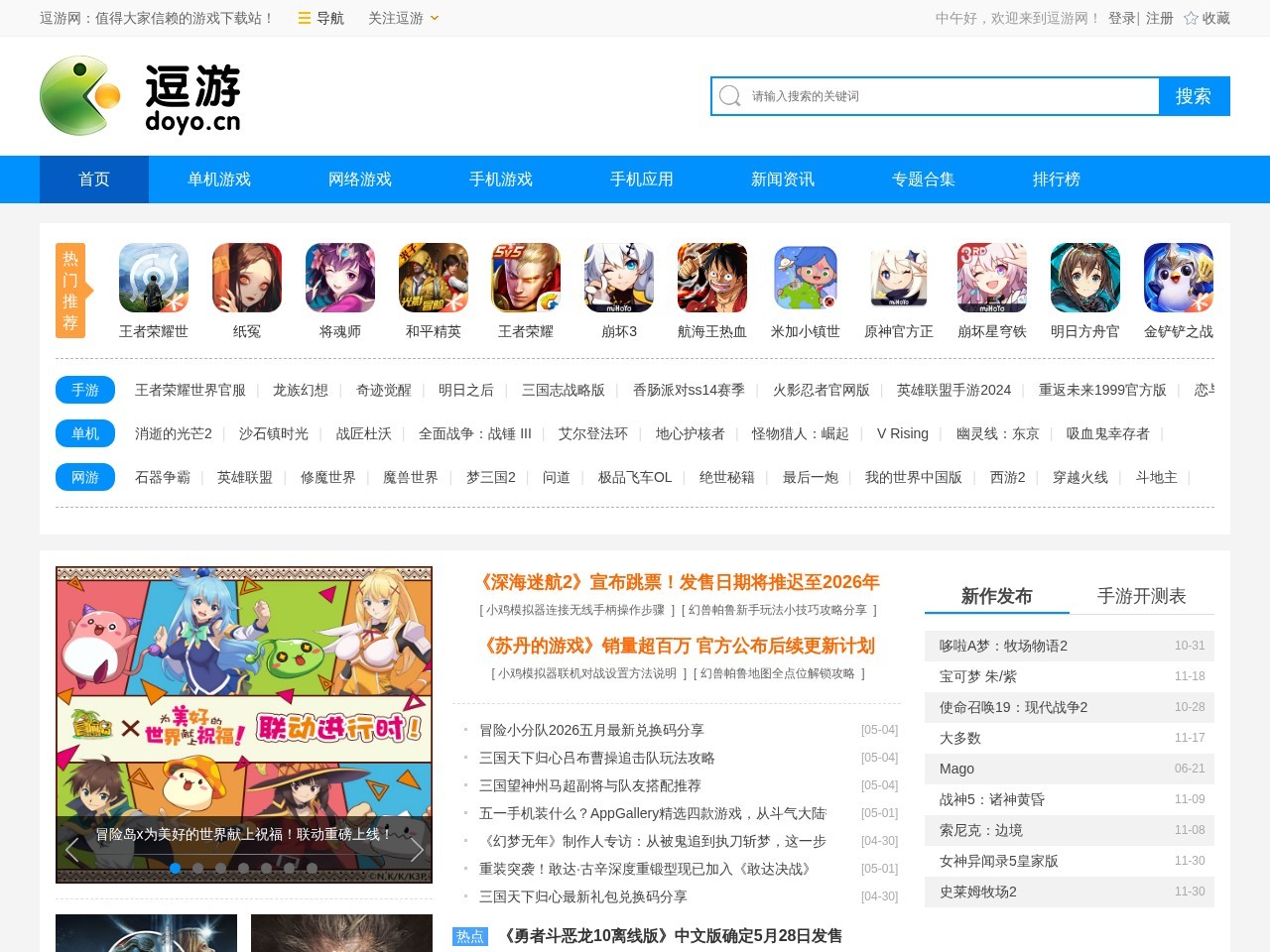The height and width of the screenshot is (952, 1270).
Task: Open the 和平精英 game icon
Action: [434, 278]
